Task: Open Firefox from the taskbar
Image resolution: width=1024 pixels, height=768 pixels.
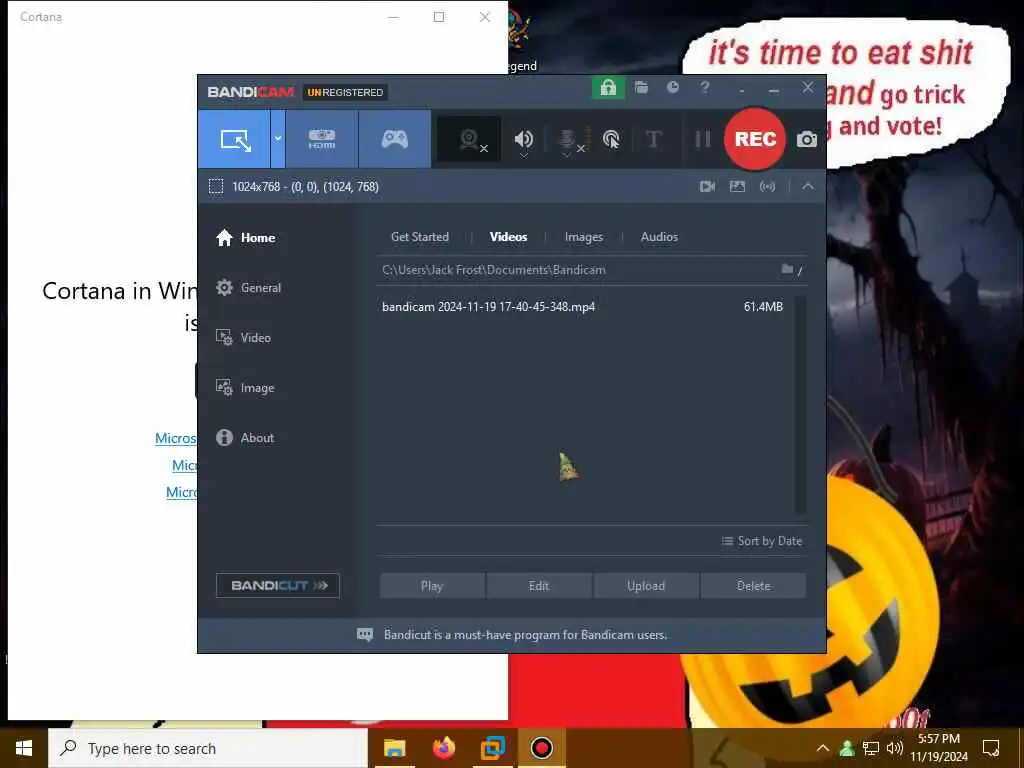Action: 443,748
